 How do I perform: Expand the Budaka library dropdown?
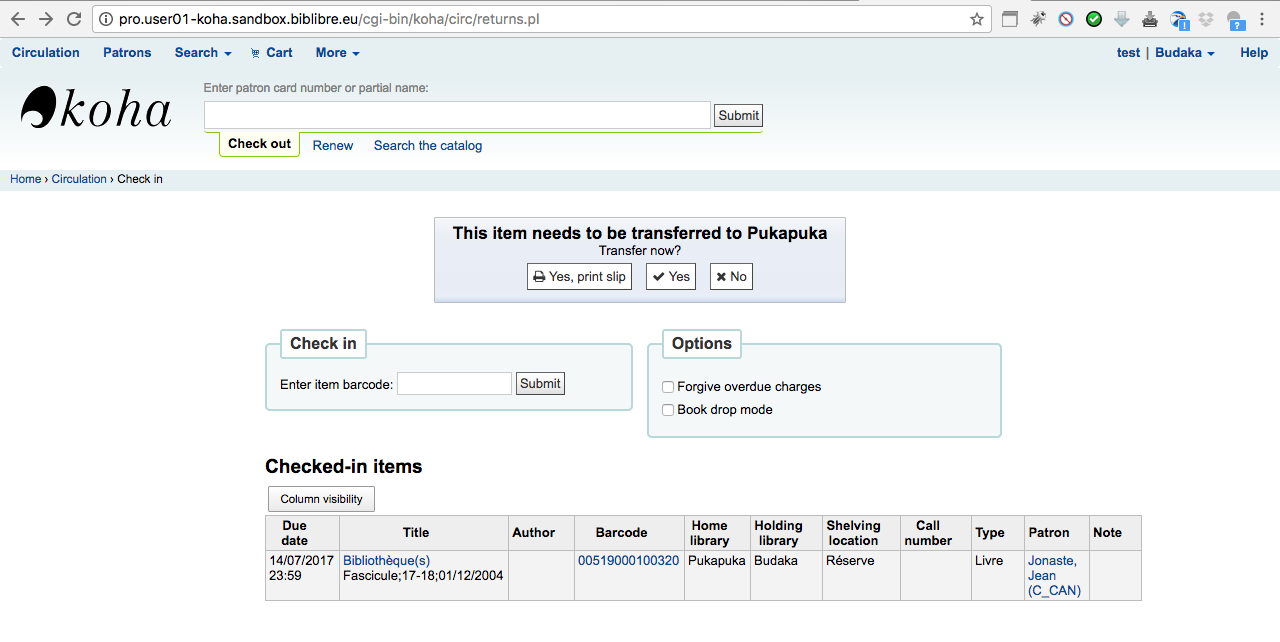click(1185, 53)
